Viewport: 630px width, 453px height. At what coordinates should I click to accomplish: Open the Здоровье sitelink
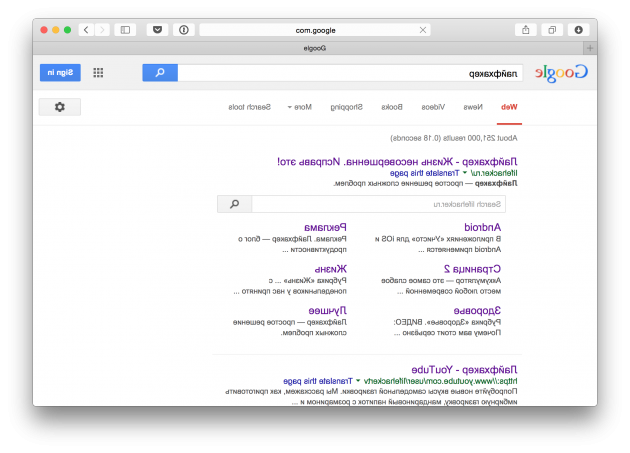477,311
